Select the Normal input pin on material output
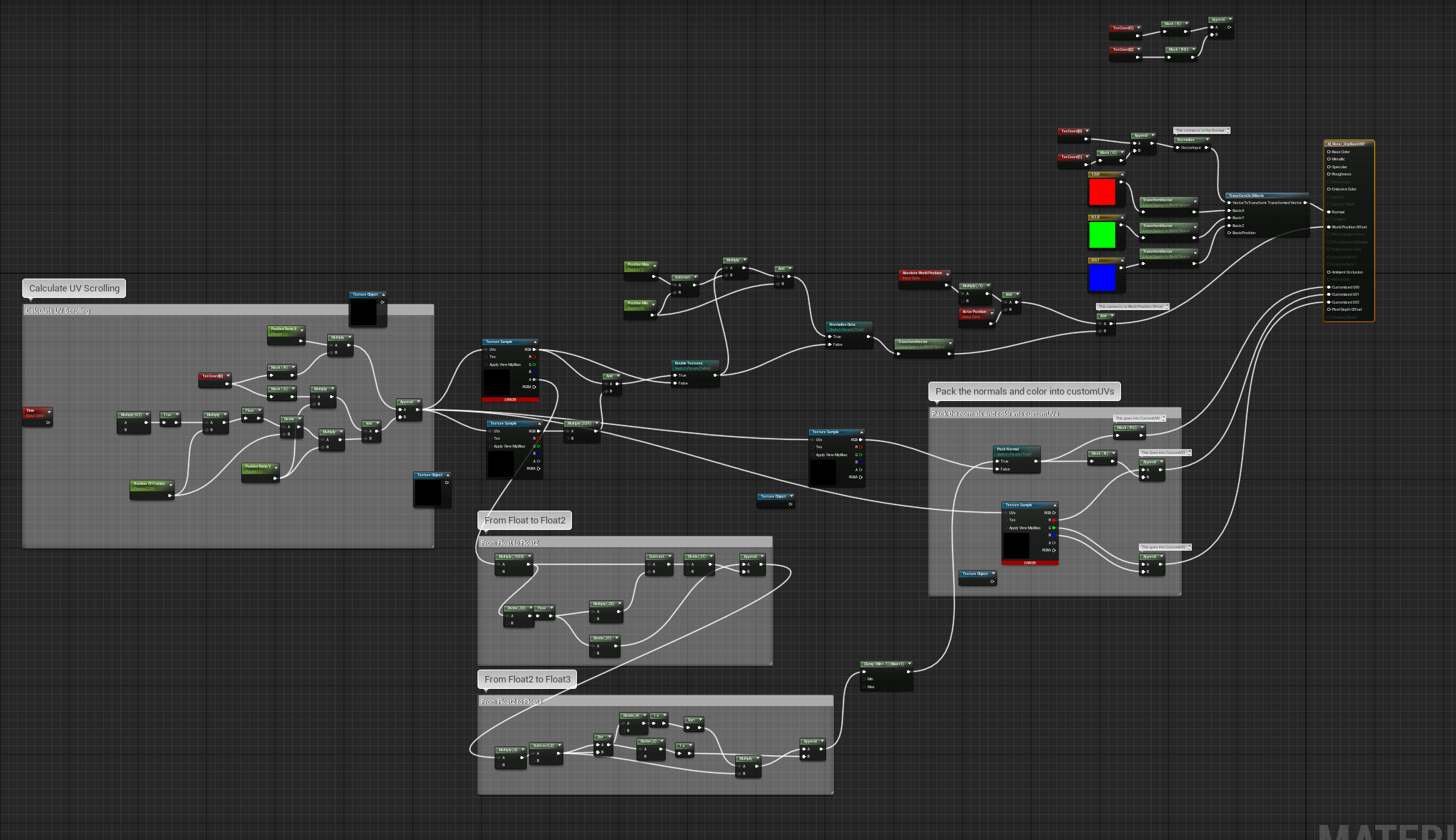The height and width of the screenshot is (840, 1456). [1329, 212]
